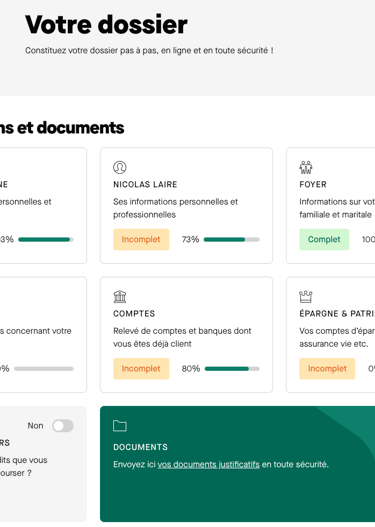Click the bank building icon above Comptes
The image size is (375, 527).
[120, 296]
